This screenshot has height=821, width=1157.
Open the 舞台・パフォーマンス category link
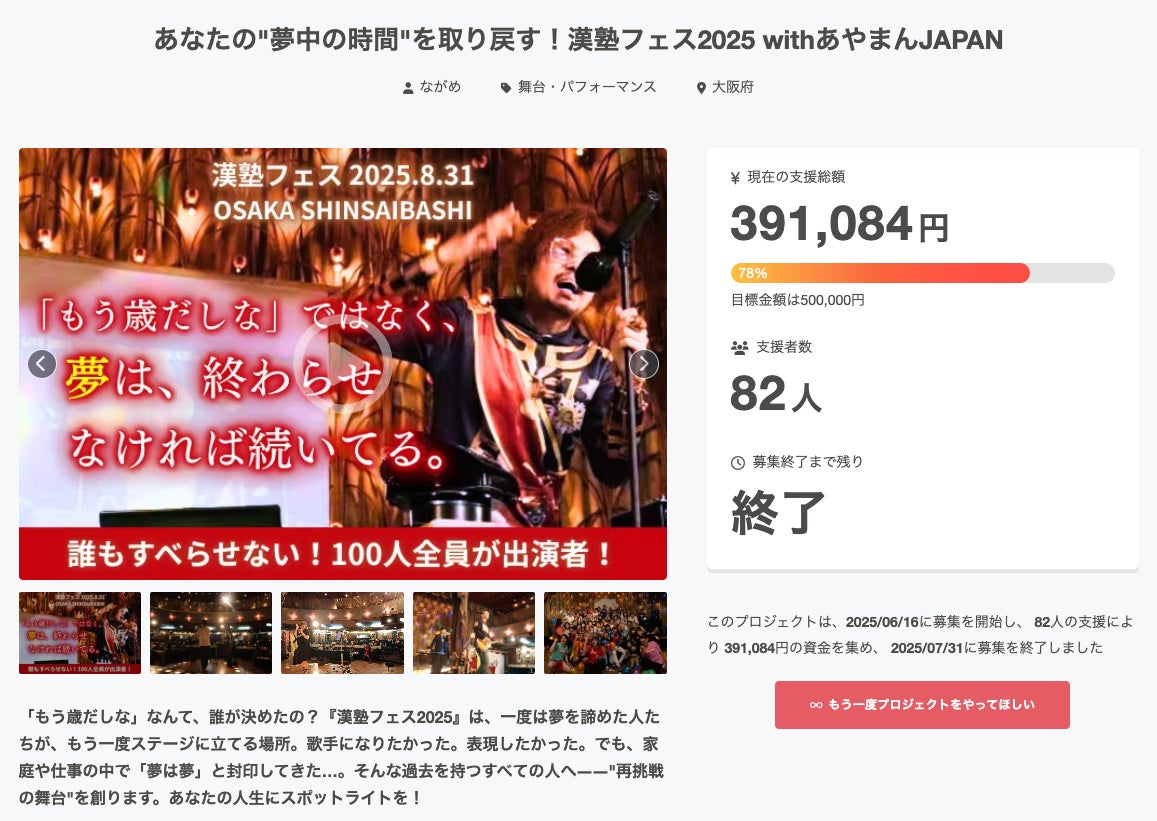[587, 87]
